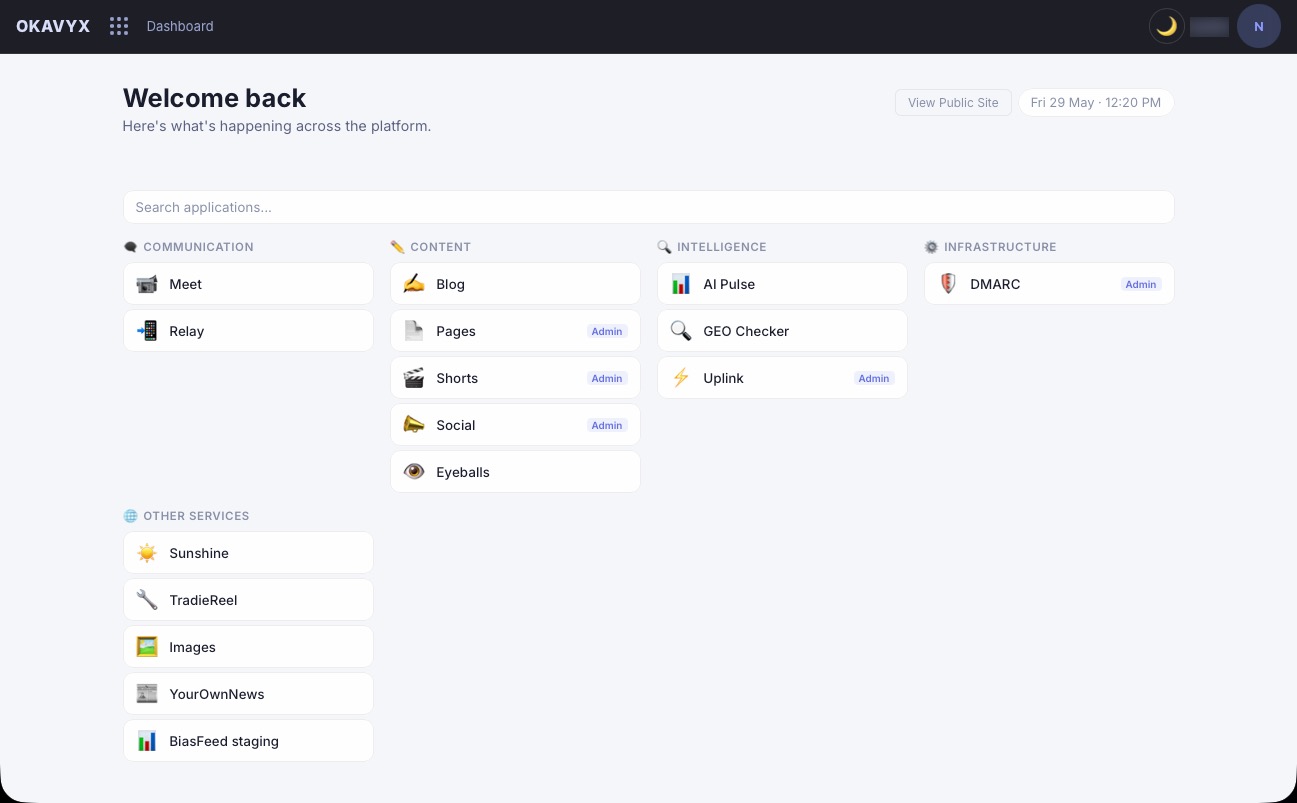Click the AI Pulse chart icon

pos(681,284)
